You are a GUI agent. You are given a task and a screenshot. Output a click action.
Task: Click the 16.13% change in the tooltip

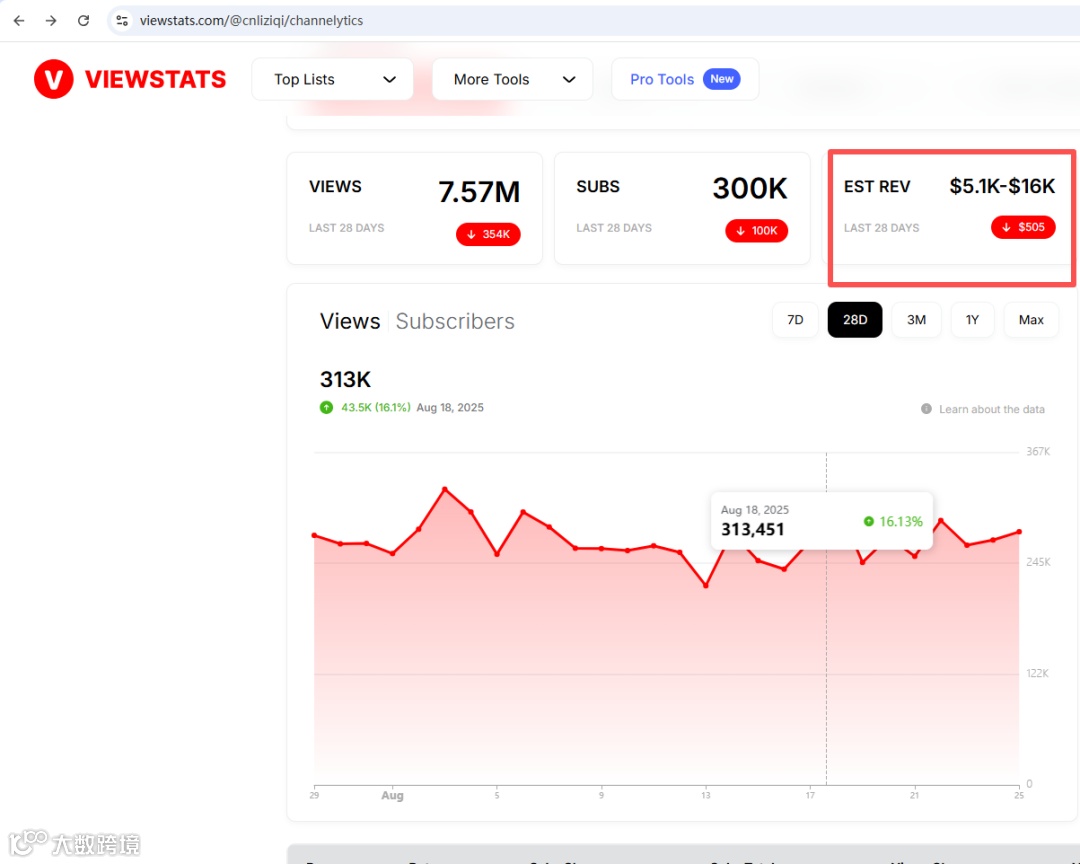(900, 522)
